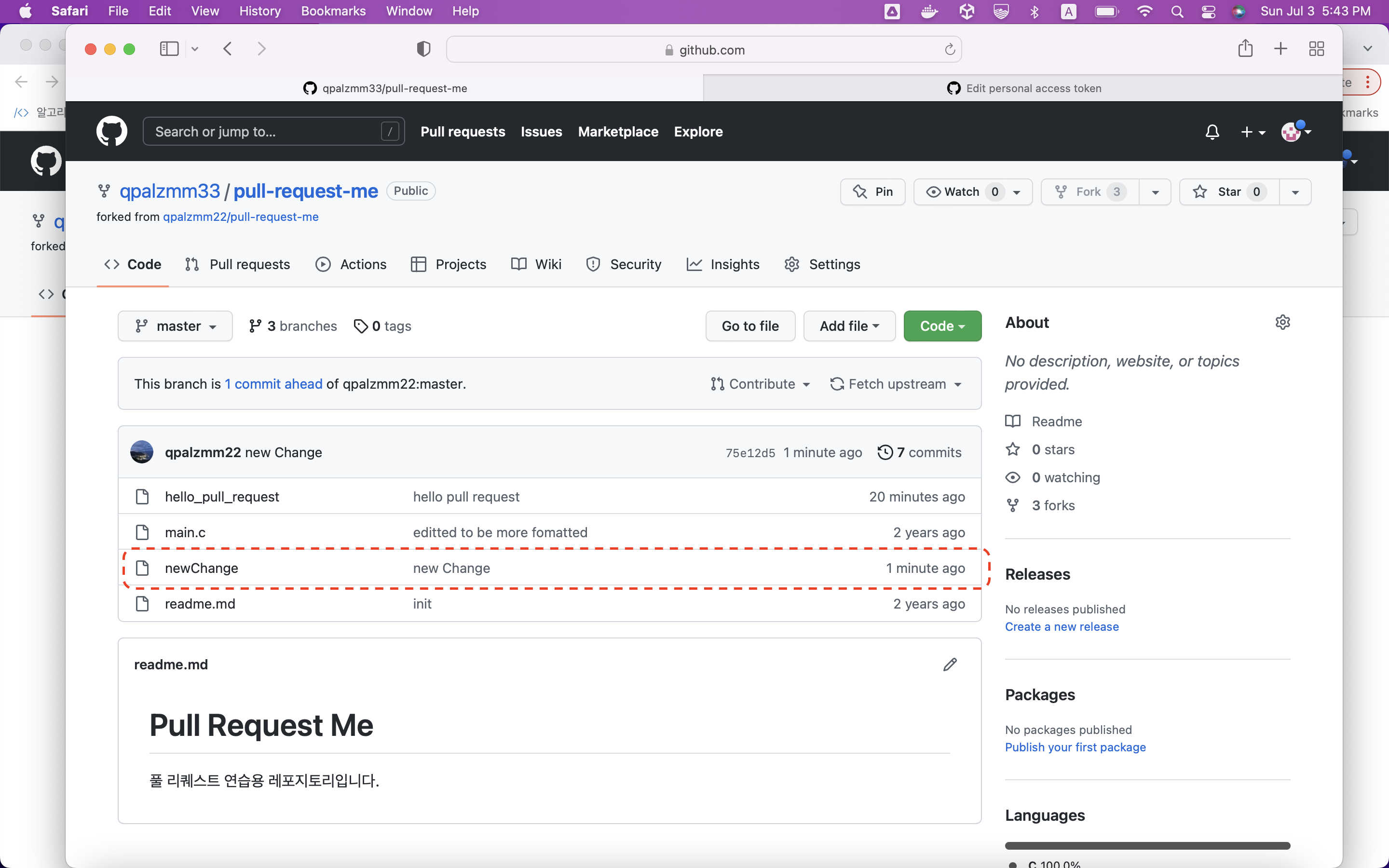Open the master branch dropdown
This screenshot has height=868, width=1389.
click(175, 326)
